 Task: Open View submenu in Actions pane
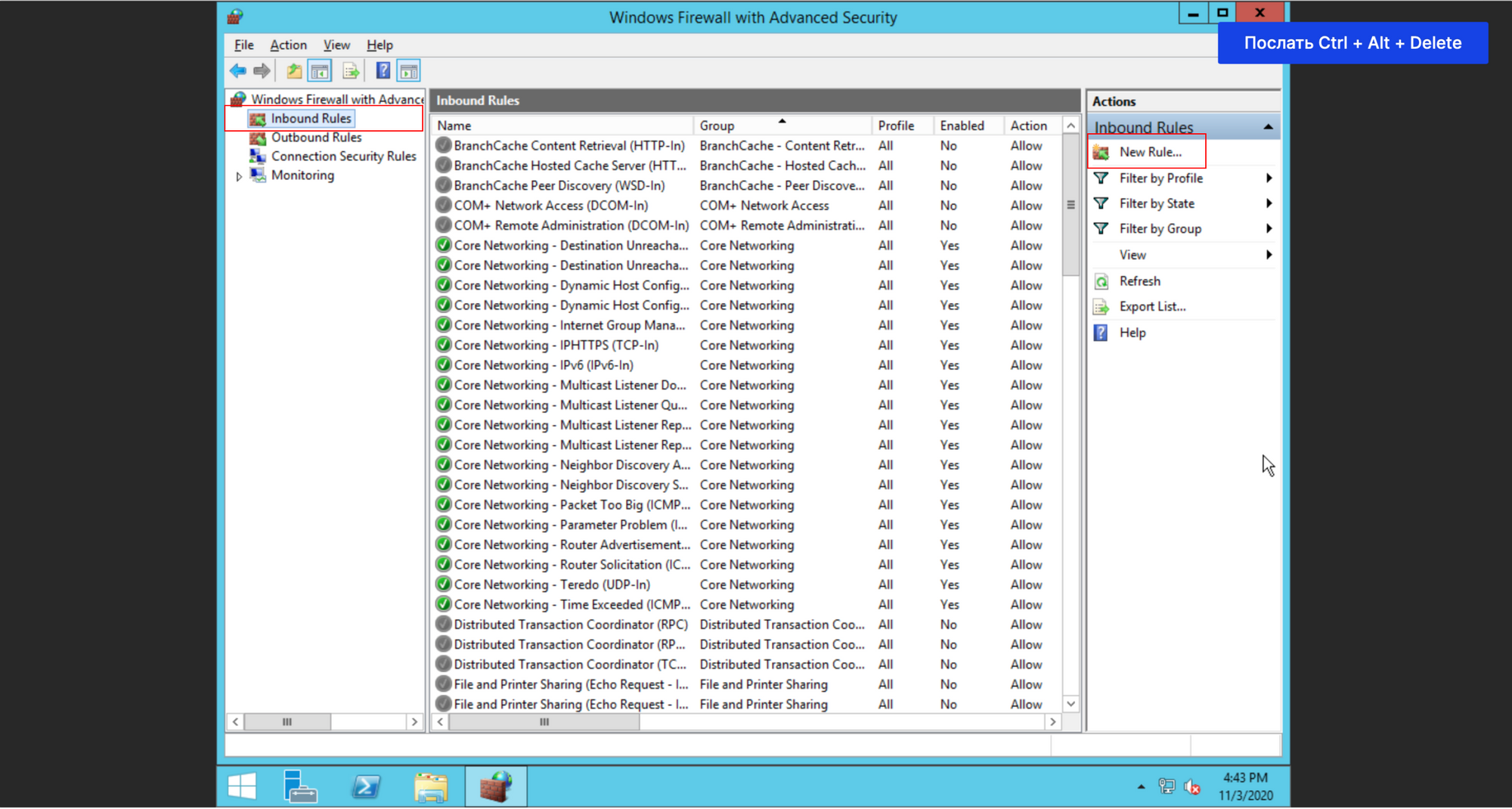click(1183, 255)
